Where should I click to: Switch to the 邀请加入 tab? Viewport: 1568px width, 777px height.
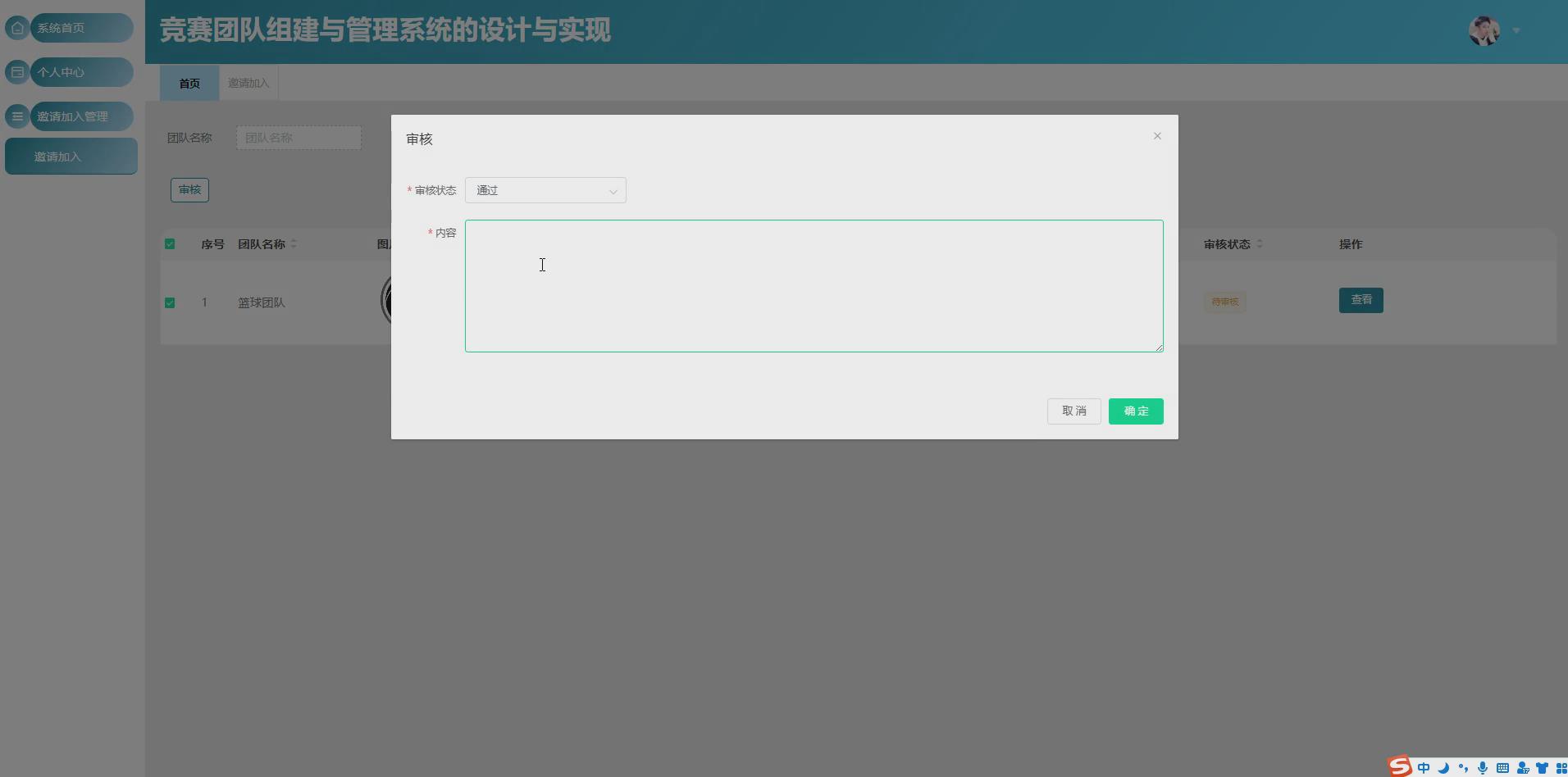248,83
